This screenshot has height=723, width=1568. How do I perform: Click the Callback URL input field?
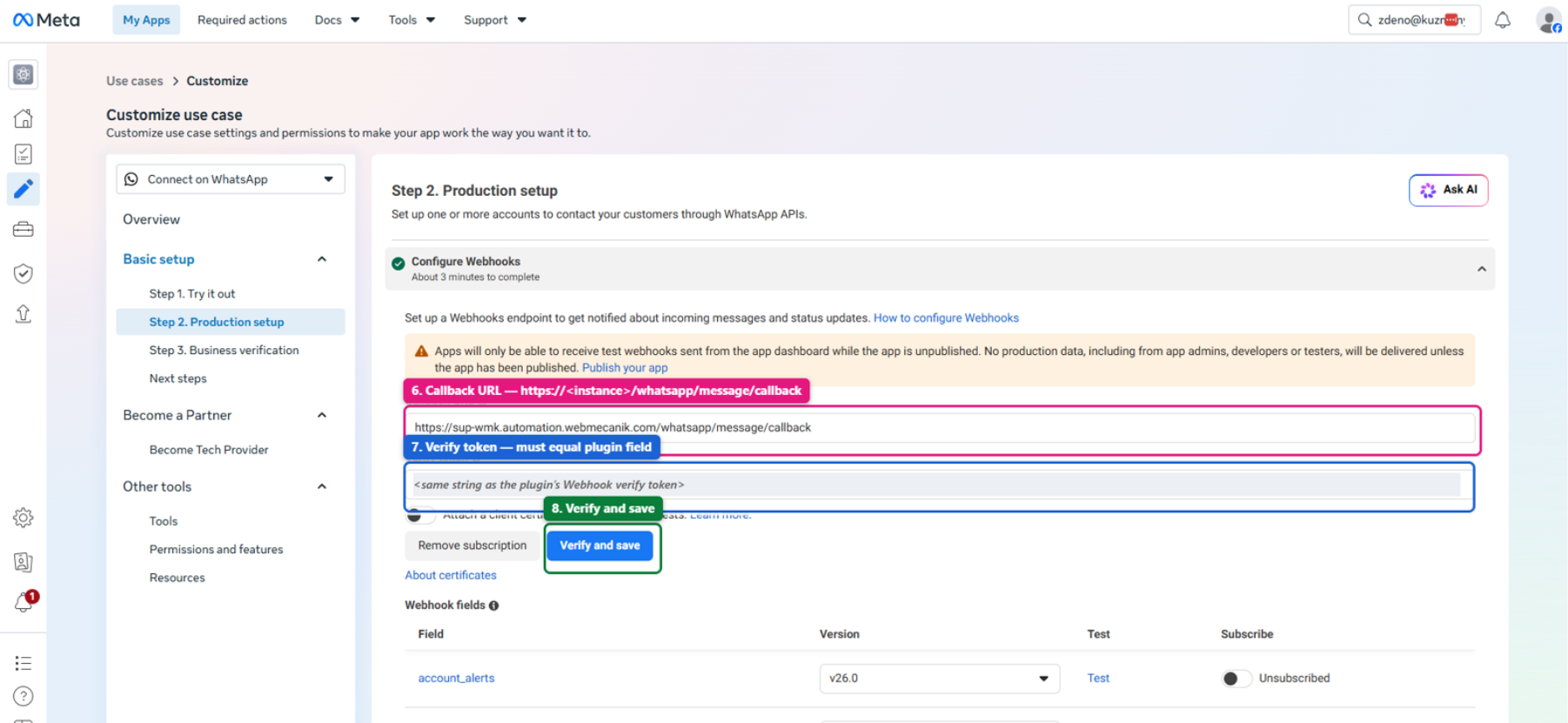click(941, 427)
